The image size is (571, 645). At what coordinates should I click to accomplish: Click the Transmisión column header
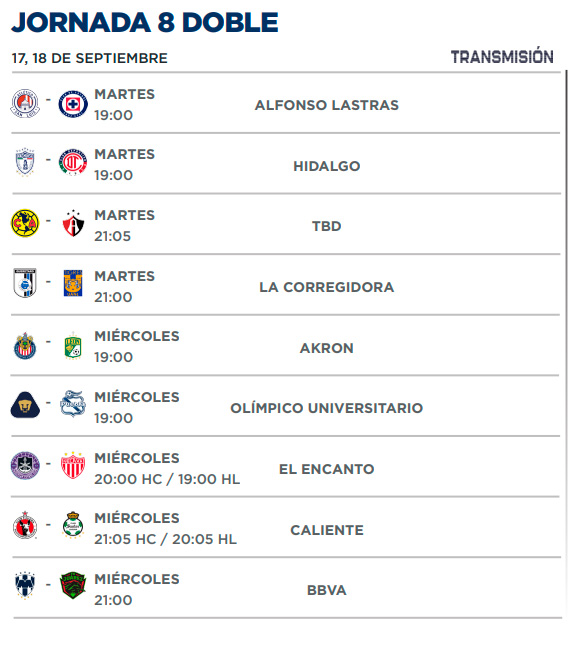502,57
